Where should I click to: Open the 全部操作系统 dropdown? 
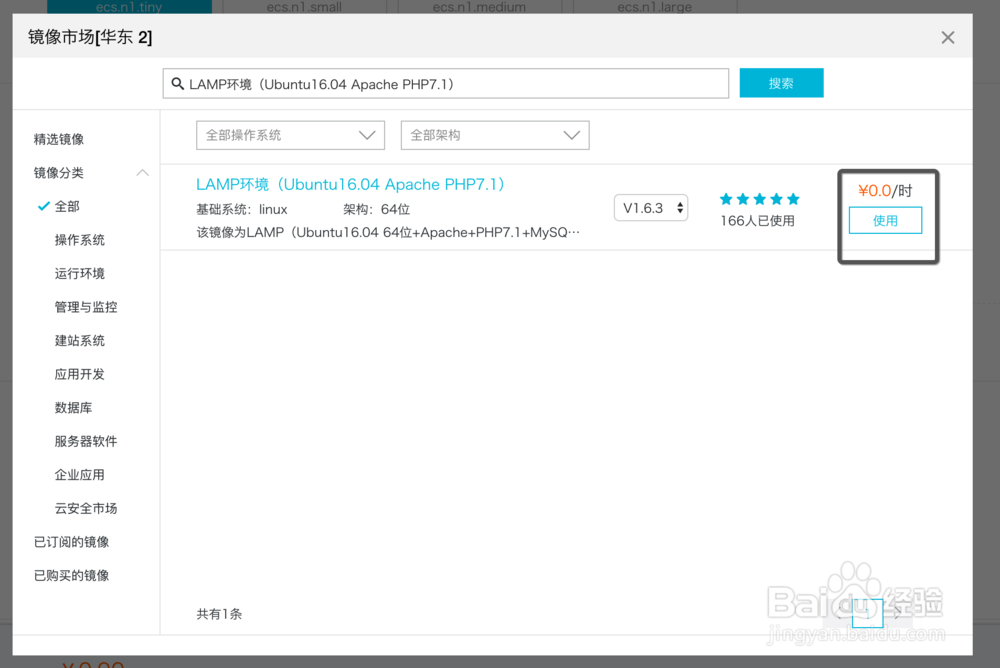pyautogui.click(x=289, y=135)
